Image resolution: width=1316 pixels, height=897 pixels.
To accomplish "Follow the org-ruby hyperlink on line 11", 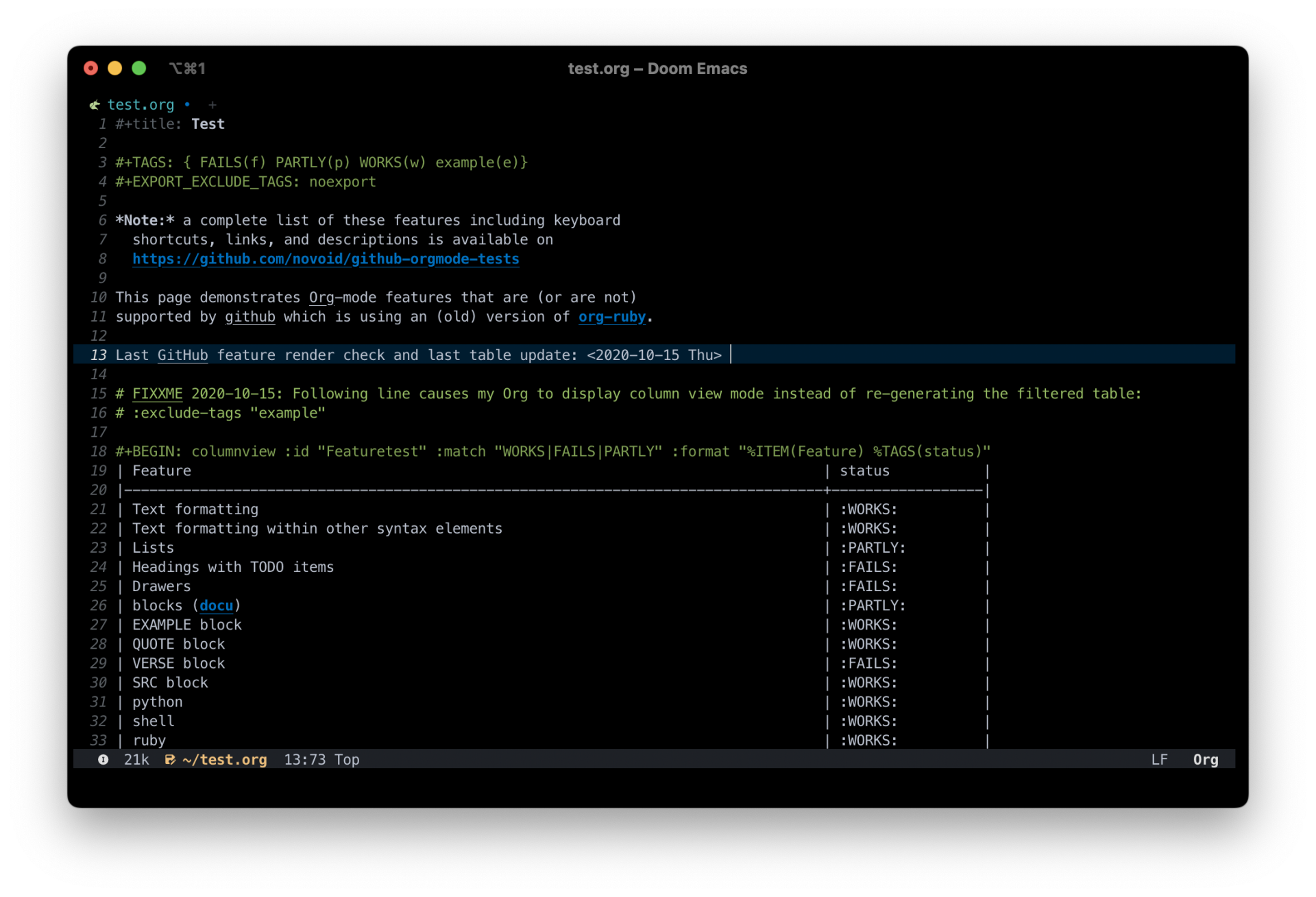I will 612,317.
